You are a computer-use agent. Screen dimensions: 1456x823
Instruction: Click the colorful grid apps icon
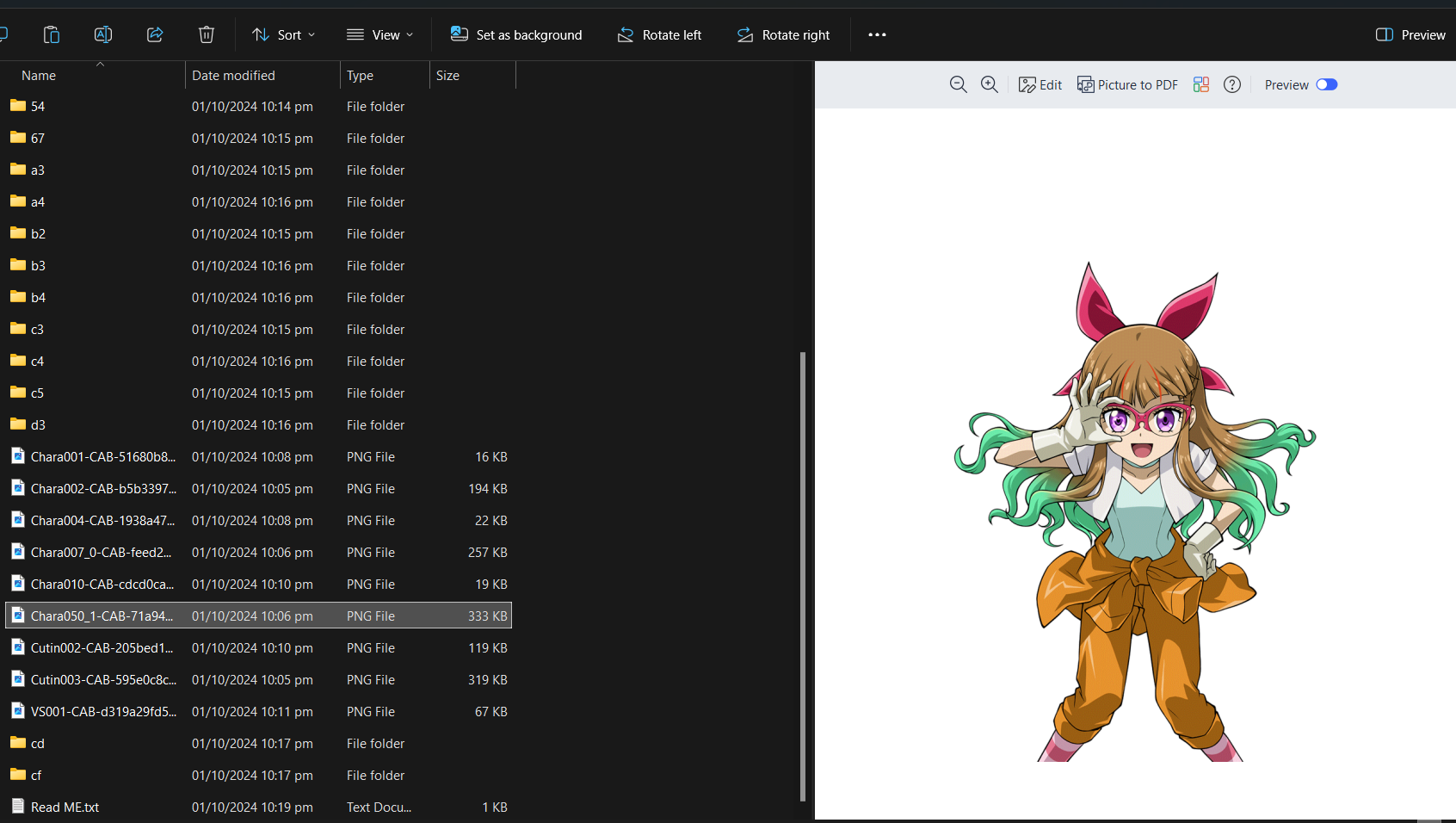point(1201,84)
